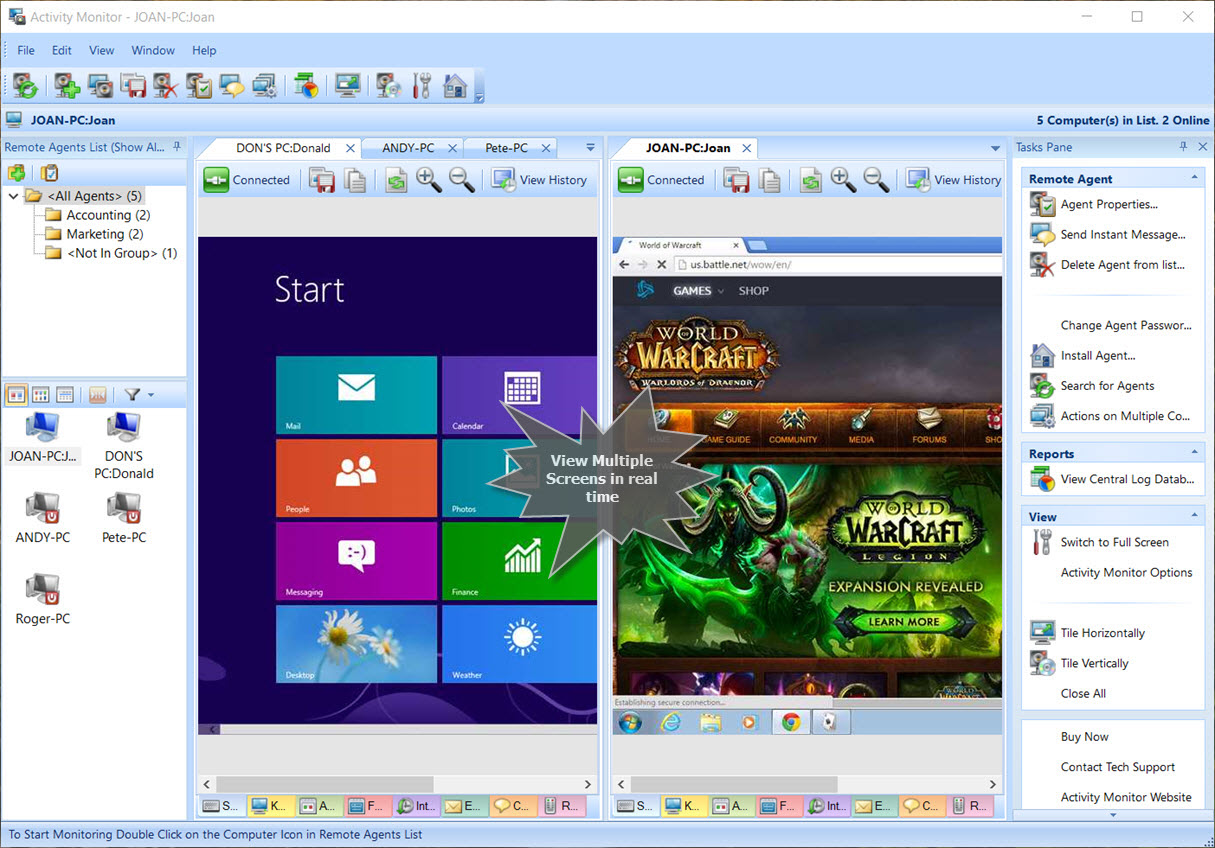The height and width of the screenshot is (848, 1215).
Task: Click the send instant message toolbar icon
Action: (x=231, y=86)
